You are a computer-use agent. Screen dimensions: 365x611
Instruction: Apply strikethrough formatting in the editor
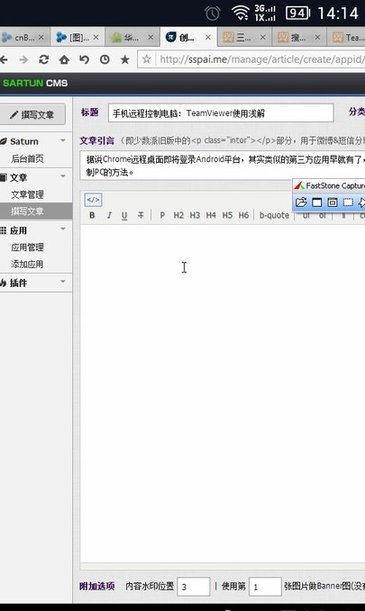coord(141,215)
